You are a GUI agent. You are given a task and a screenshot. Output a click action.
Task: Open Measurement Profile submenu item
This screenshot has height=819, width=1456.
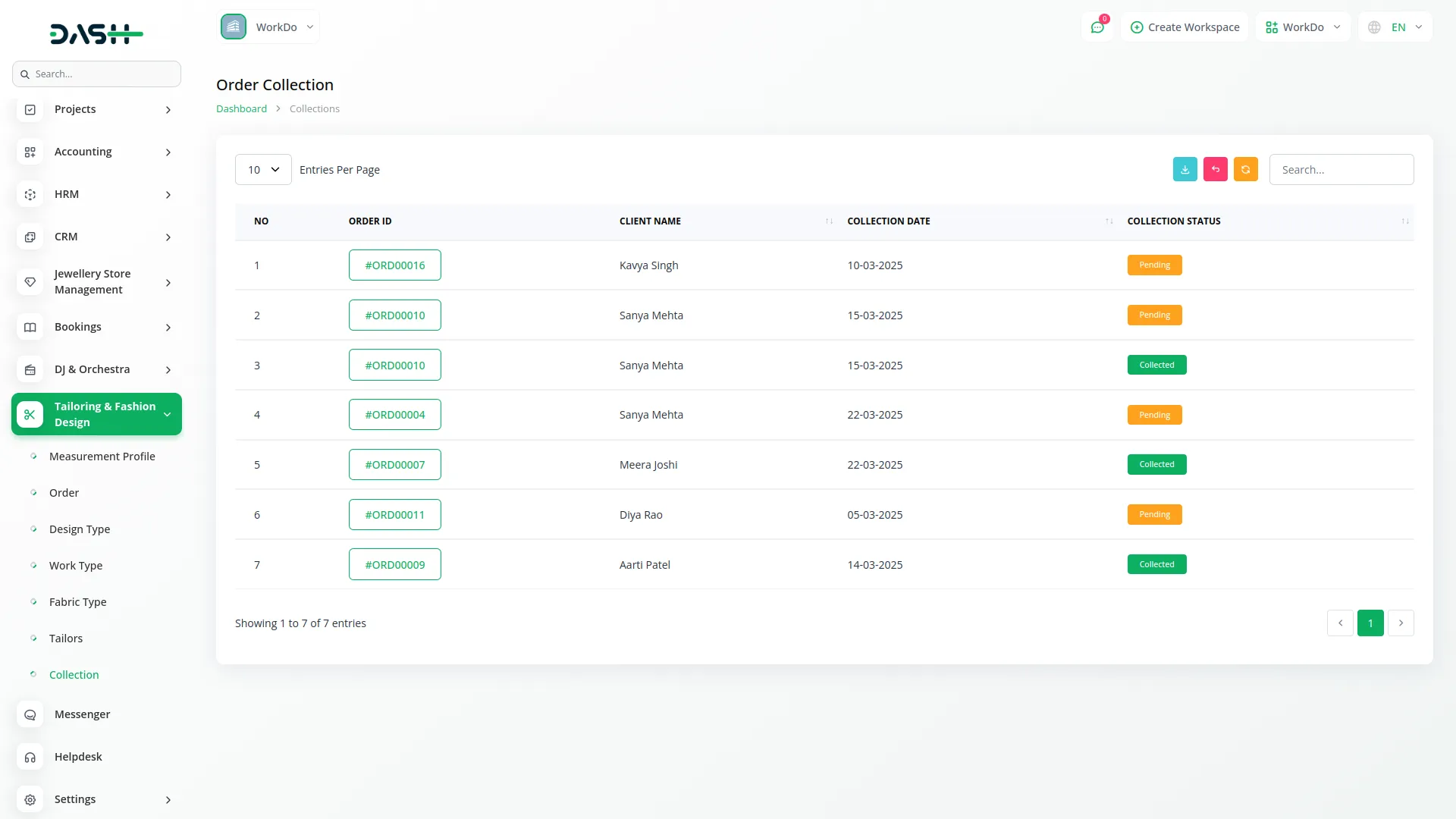tap(102, 457)
